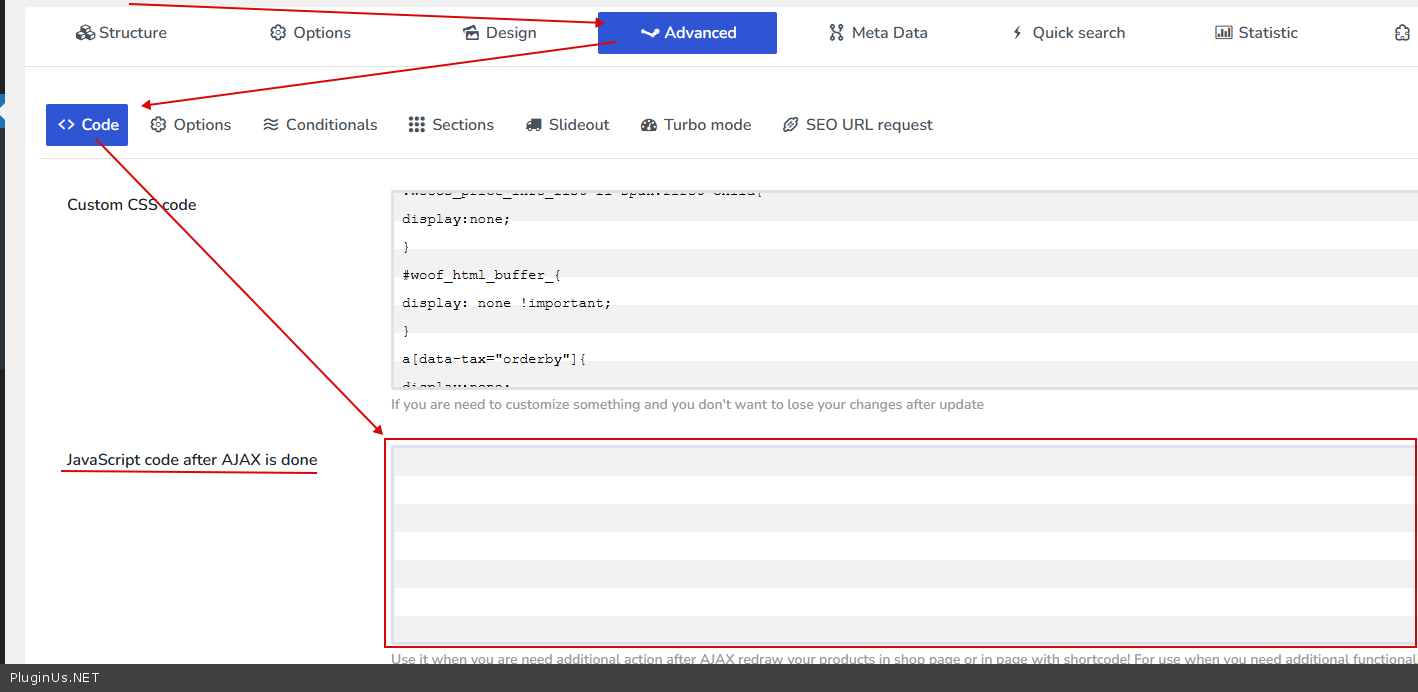1418x692 pixels.
Task: Click the Structure tab cubes icon
Action: [85, 33]
